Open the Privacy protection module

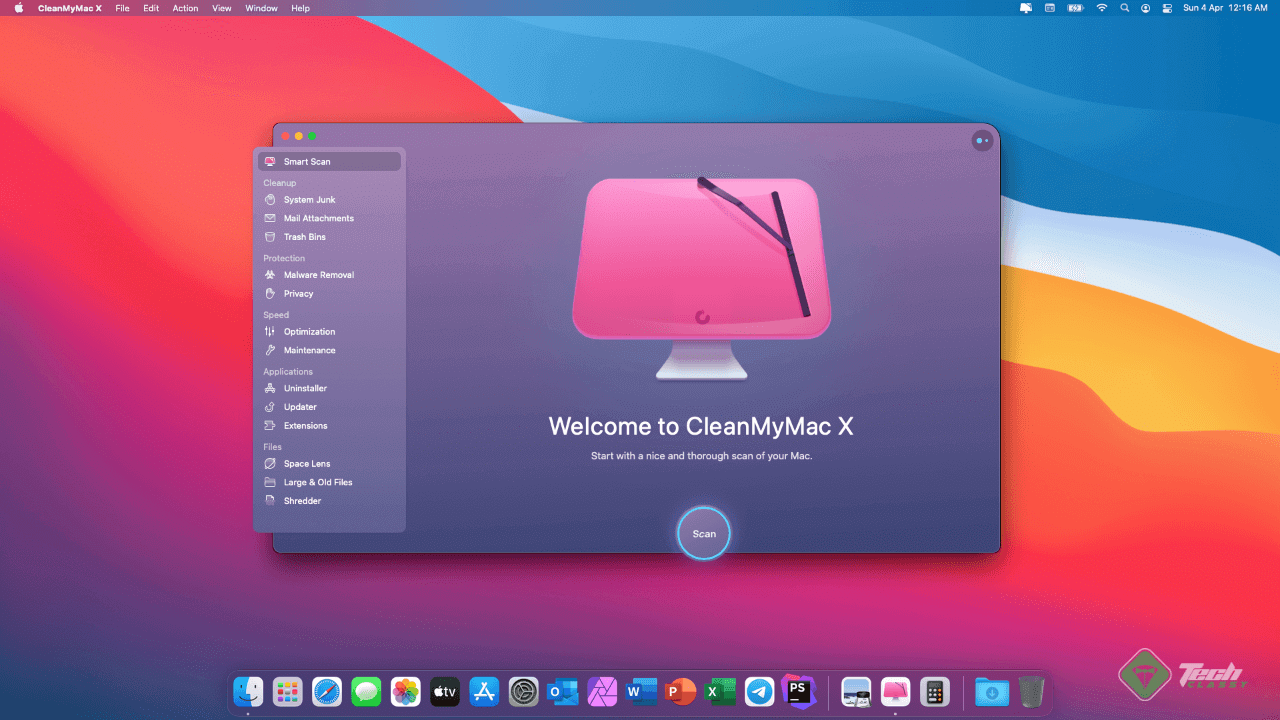coord(300,293)
